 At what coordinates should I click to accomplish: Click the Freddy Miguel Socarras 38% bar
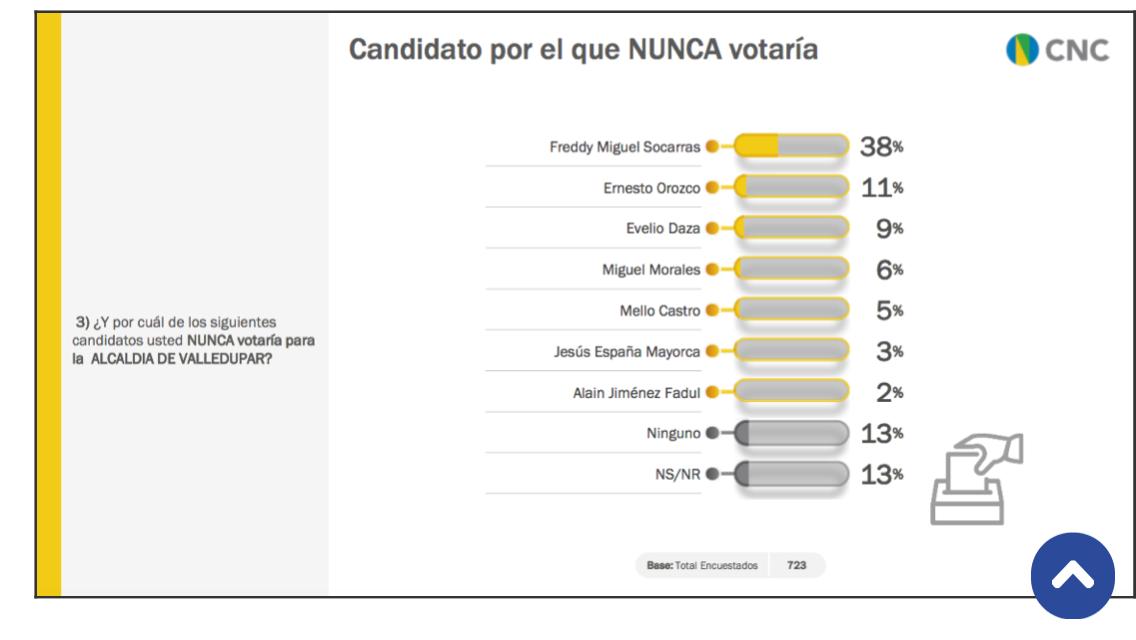coord(791,146)
